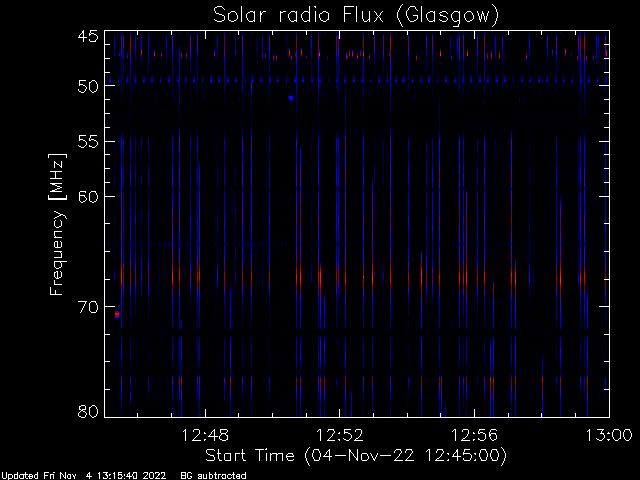Click the 'BG subtracted' note
This screenshot has height=480, width=640.
tap(213, 476)
